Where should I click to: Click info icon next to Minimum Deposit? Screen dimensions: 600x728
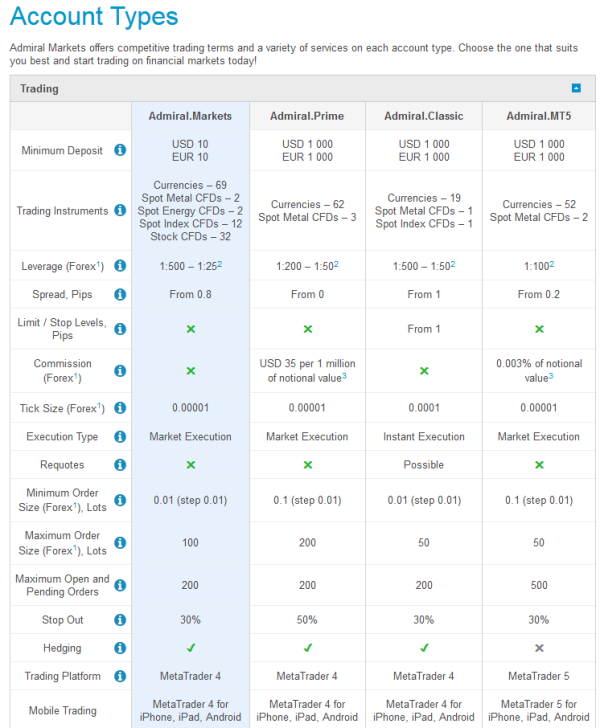(x=120, y=150)
